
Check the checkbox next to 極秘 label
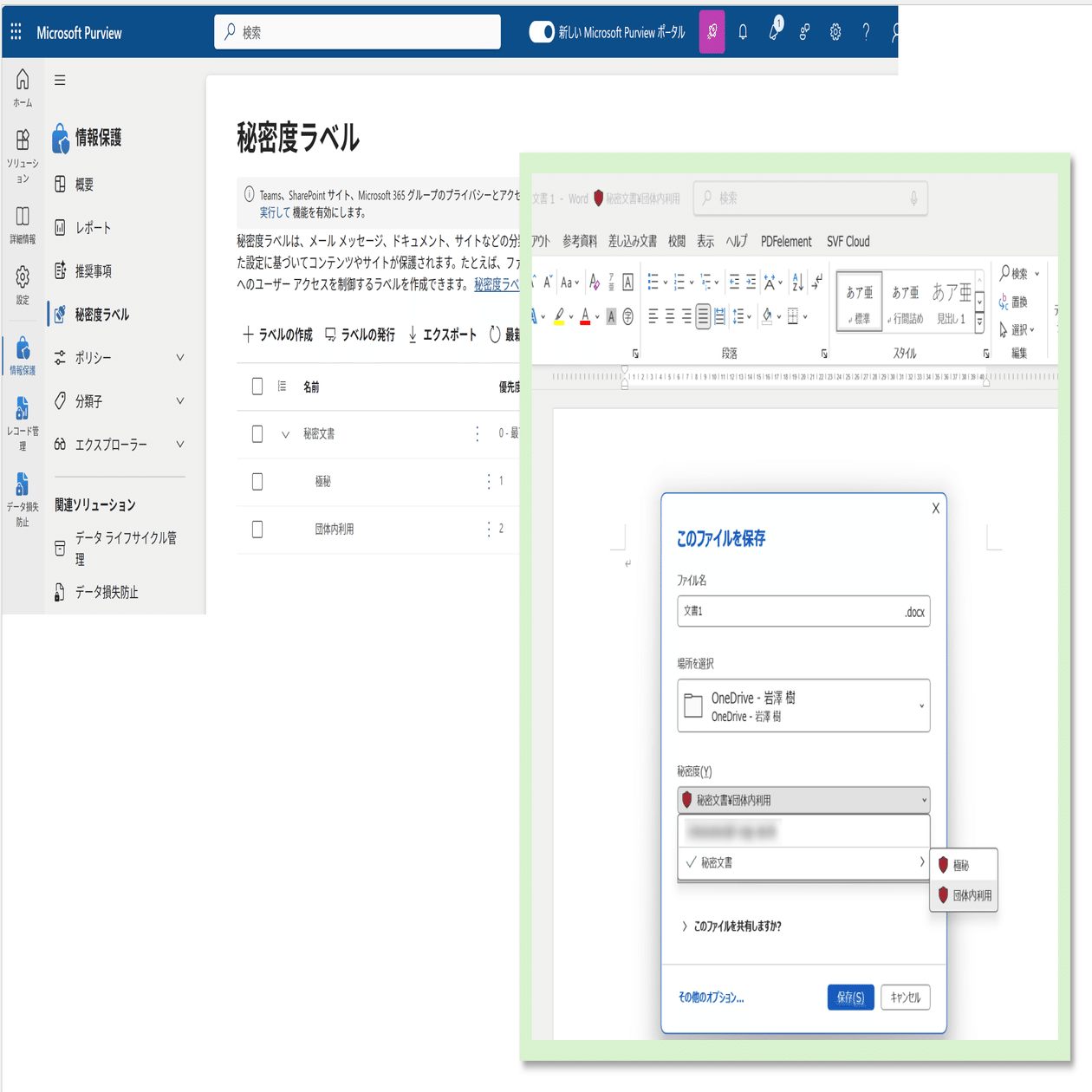(x=257, y=481)
